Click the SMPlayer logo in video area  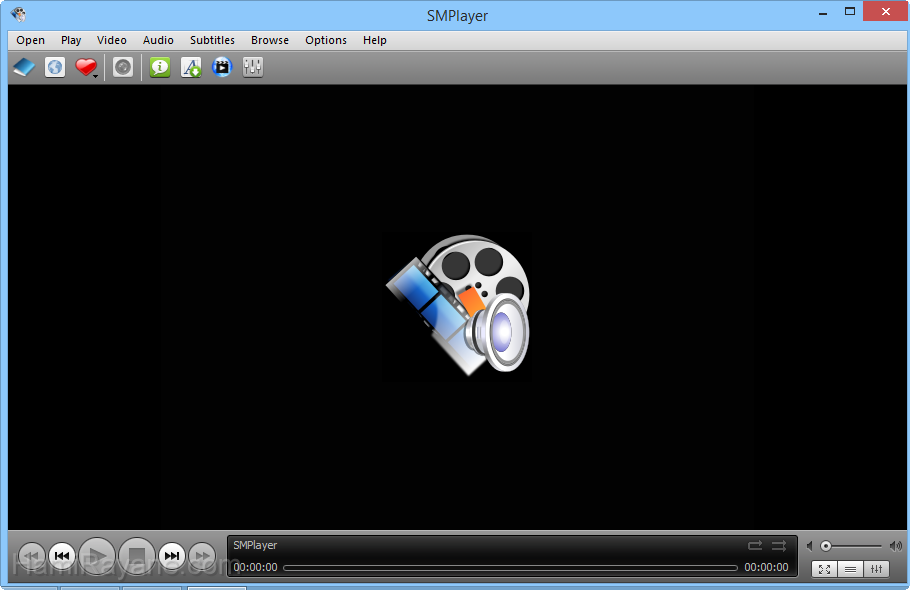click(x=458, y=305)
